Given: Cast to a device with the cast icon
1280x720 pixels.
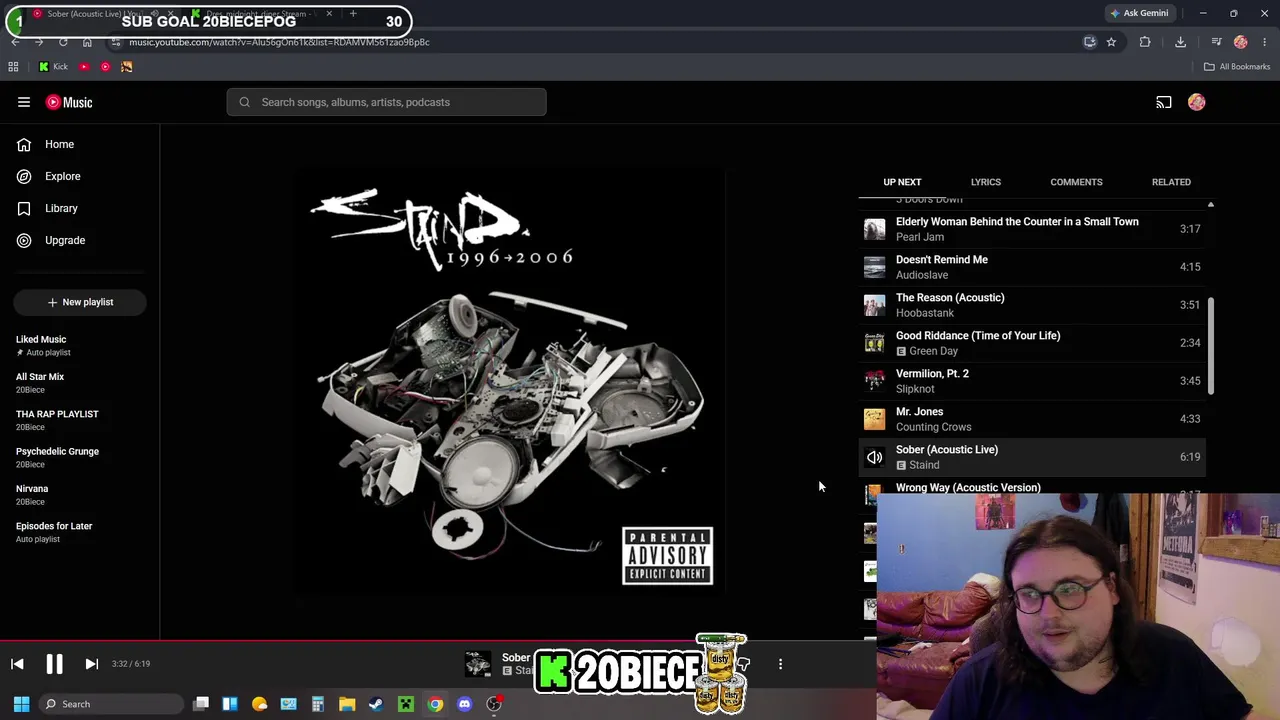Looking at the screenshot, I should click(x=1164, y=102).
